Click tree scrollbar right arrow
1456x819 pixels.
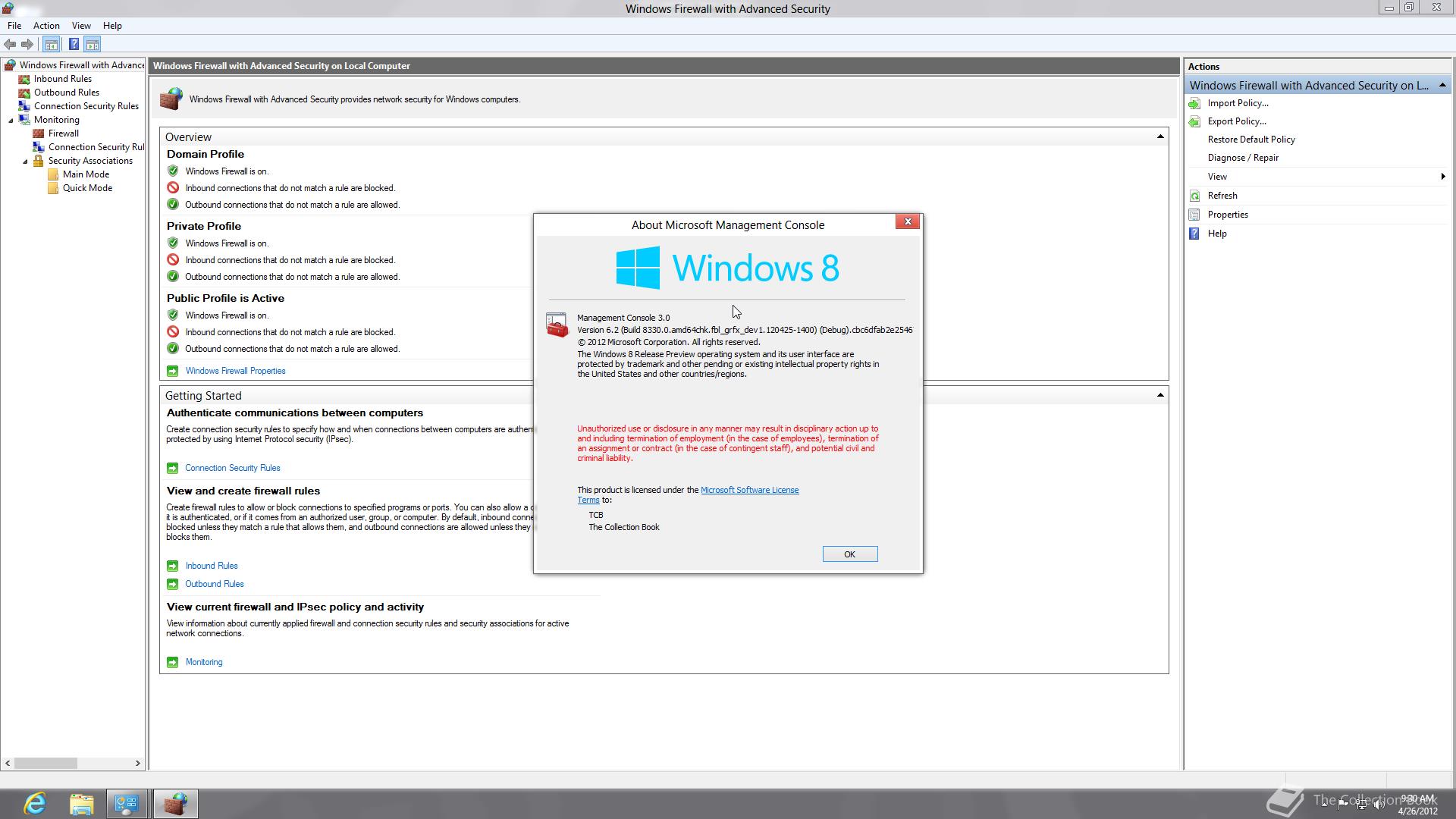137,763
